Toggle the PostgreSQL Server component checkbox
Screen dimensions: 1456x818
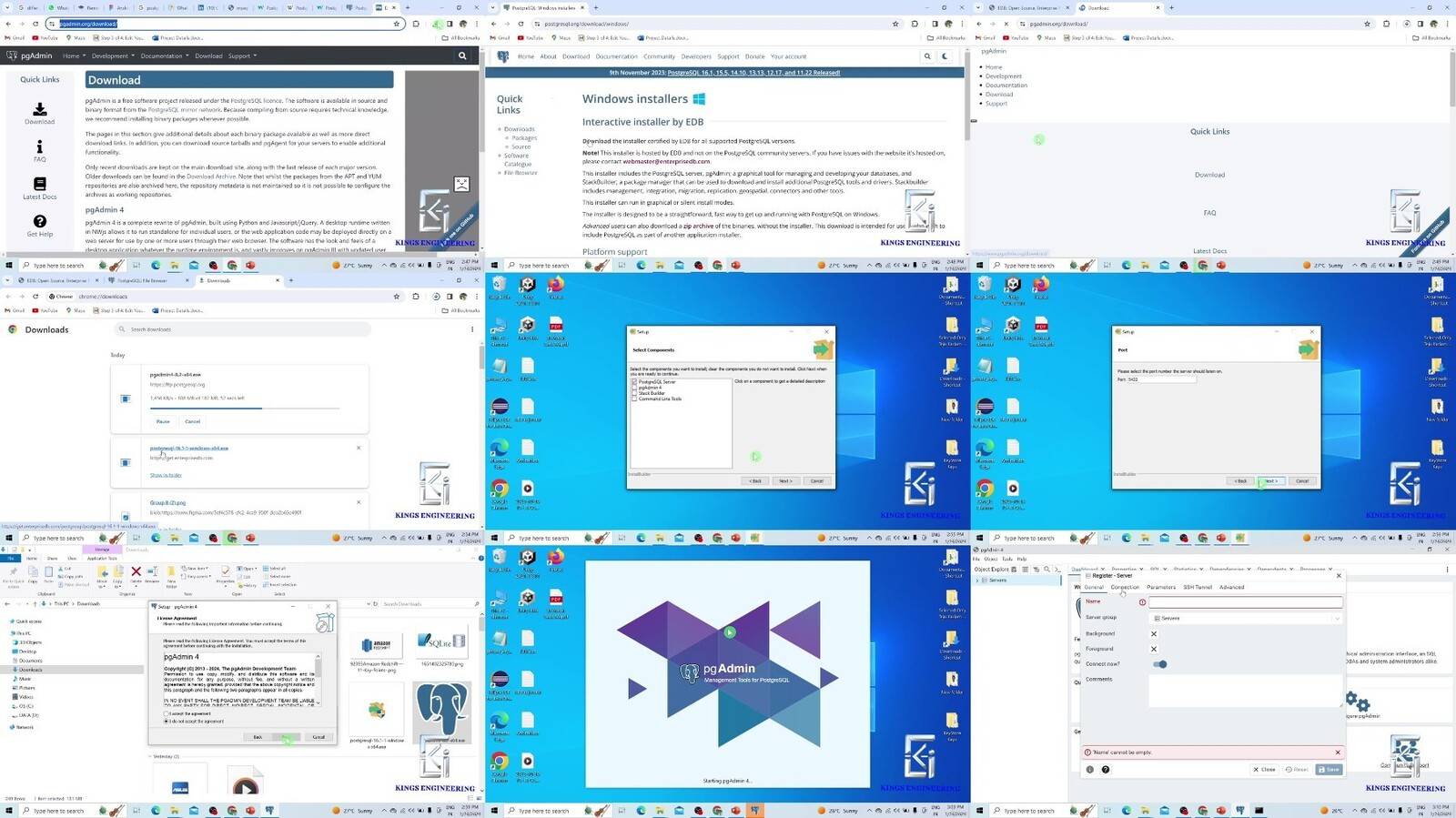pos(634,382)
